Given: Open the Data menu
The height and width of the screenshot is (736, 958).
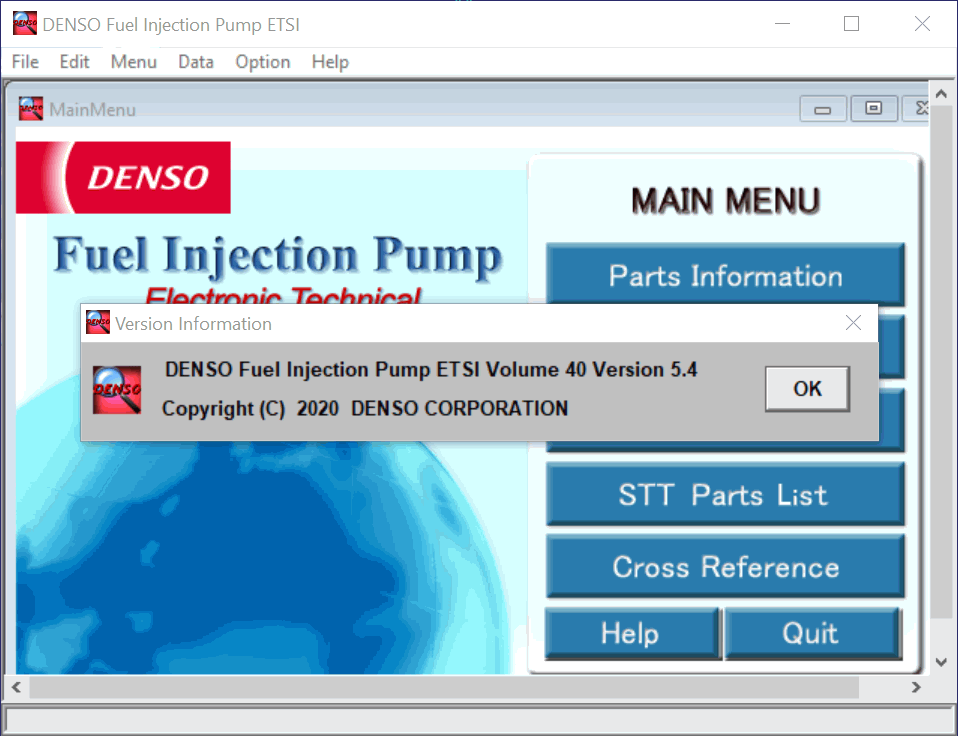Looking at the screenshot, I should point(195,61).
